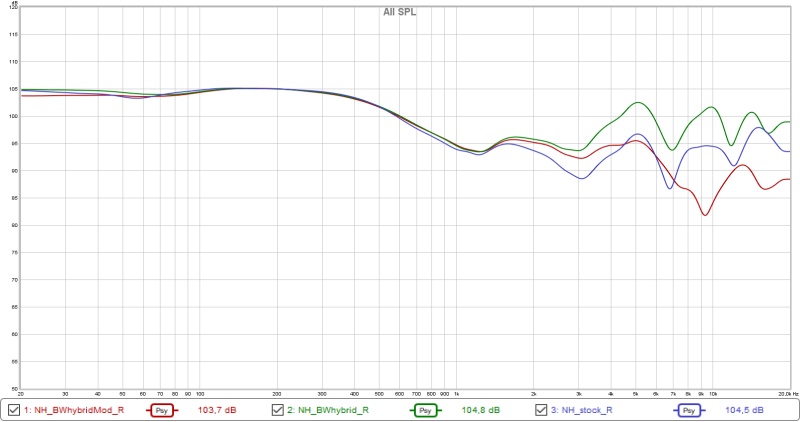The width and height of the screenshot is (800, 422).
Task: Click the red curve's deepest dip near 9k
Action: [706, 215]
